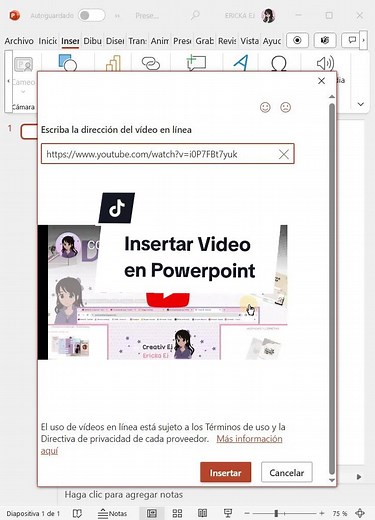Click the Cameo camera icon
This screenshot has width=375, height=520.
pyautogui.click(x=23, y=64)
